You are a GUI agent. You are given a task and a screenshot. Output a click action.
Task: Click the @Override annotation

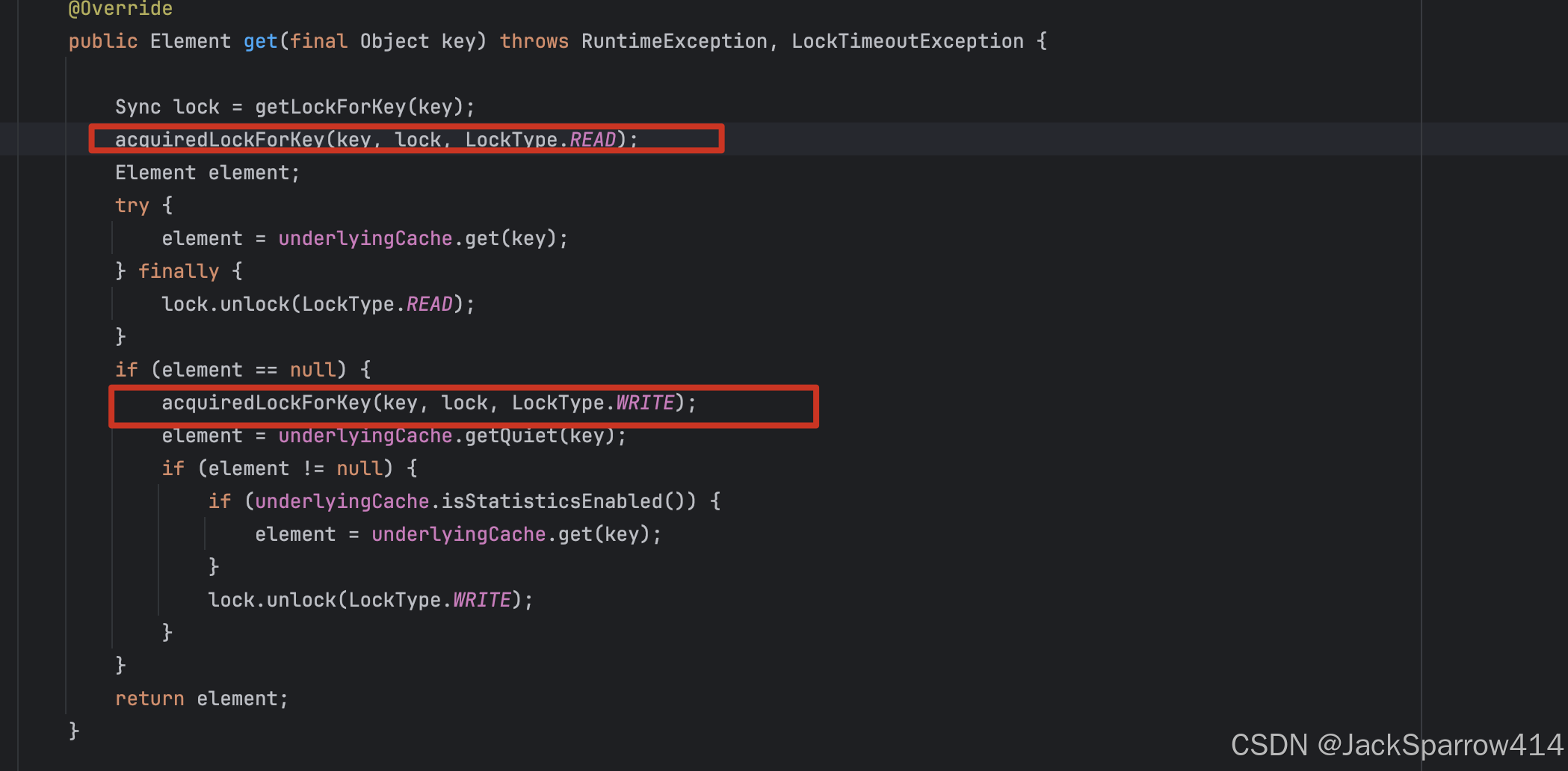[x=120, y=9]
